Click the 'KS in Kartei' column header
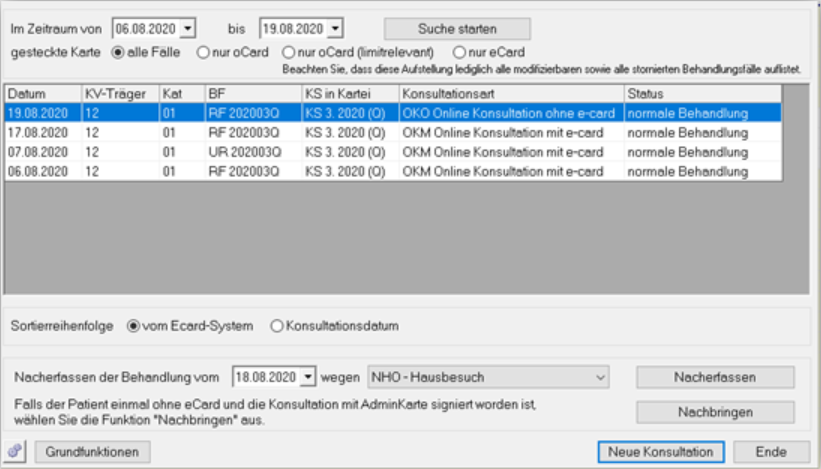 (x=350, y=94)
